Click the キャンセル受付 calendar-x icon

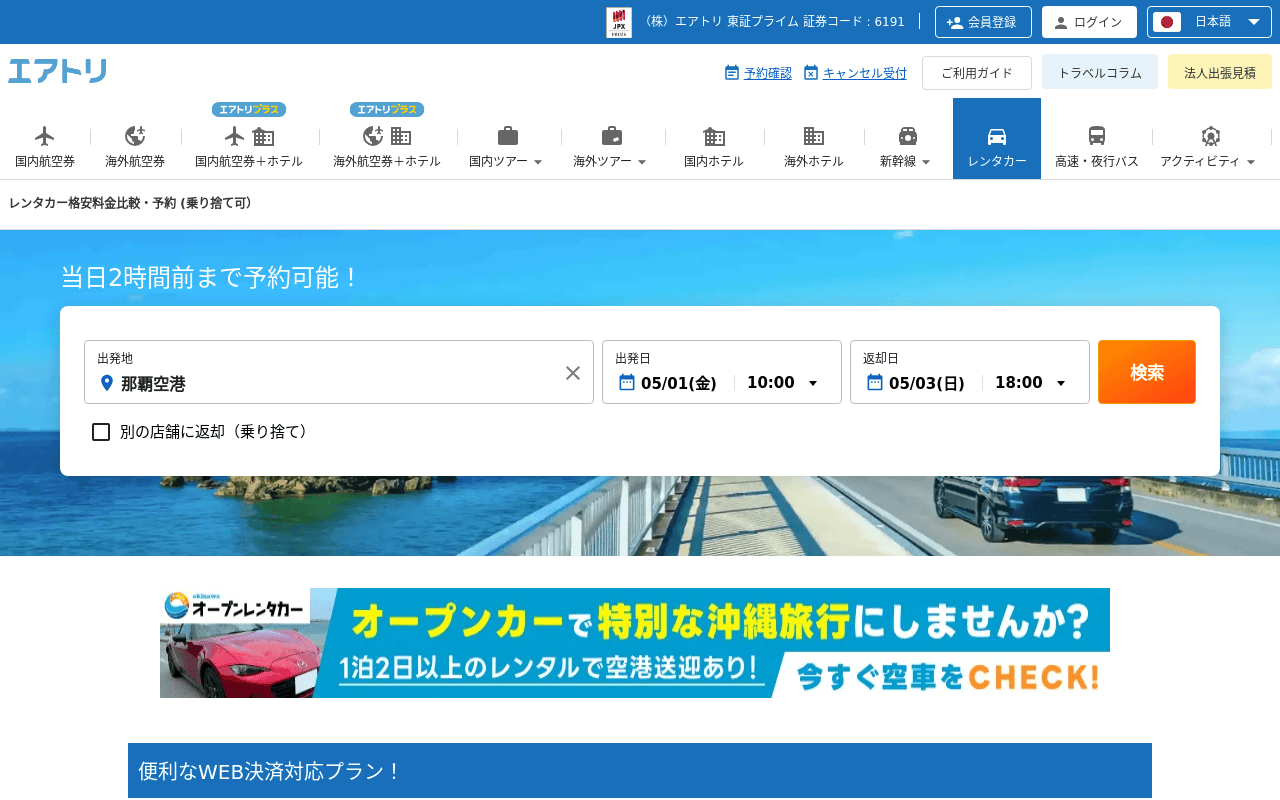coord(811,72)
